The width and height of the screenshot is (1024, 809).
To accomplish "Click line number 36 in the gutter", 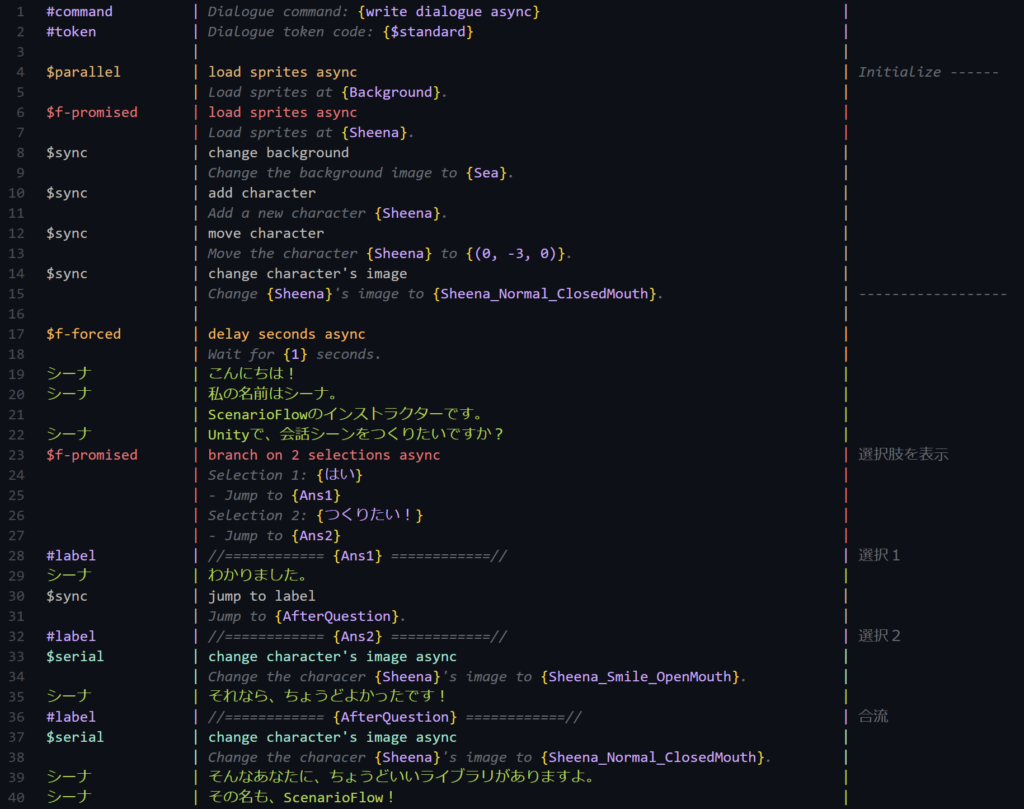I will (13, 717).
